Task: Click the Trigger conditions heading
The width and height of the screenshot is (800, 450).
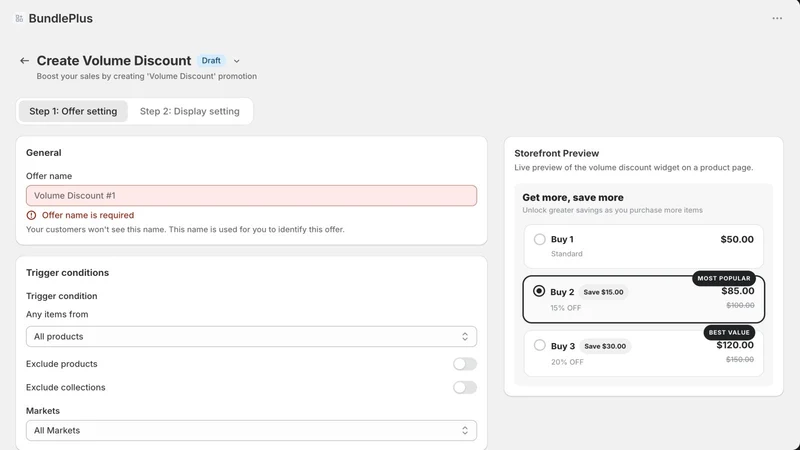Action: 67,273
